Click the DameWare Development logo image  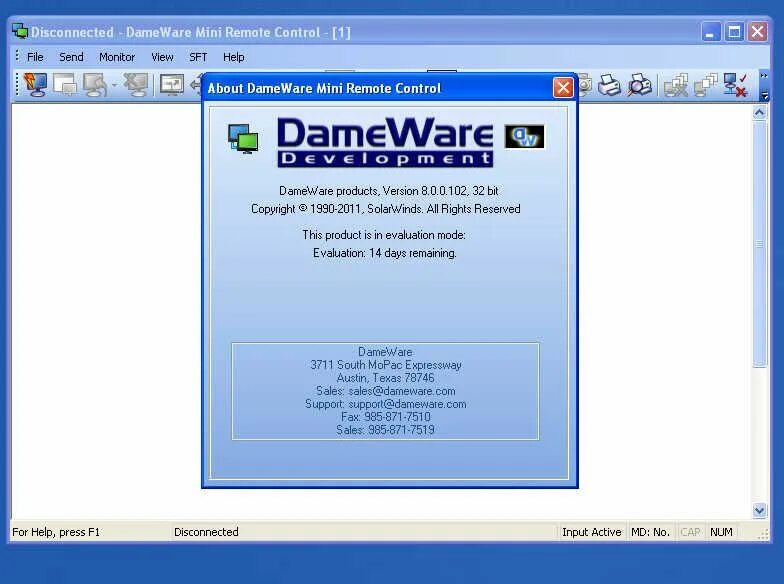[x=385, y=142]
